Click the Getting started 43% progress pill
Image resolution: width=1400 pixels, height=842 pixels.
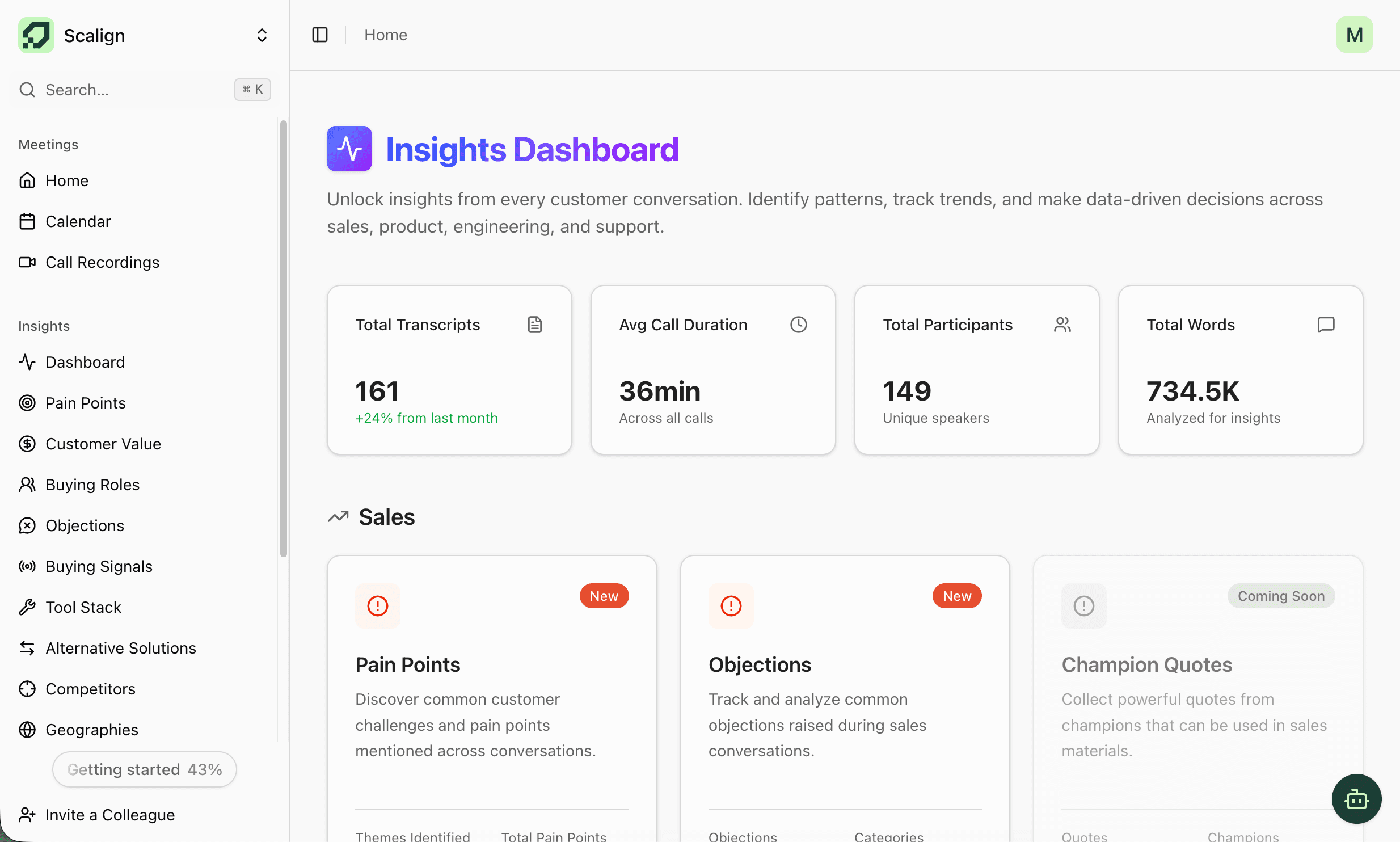[144, 769]
